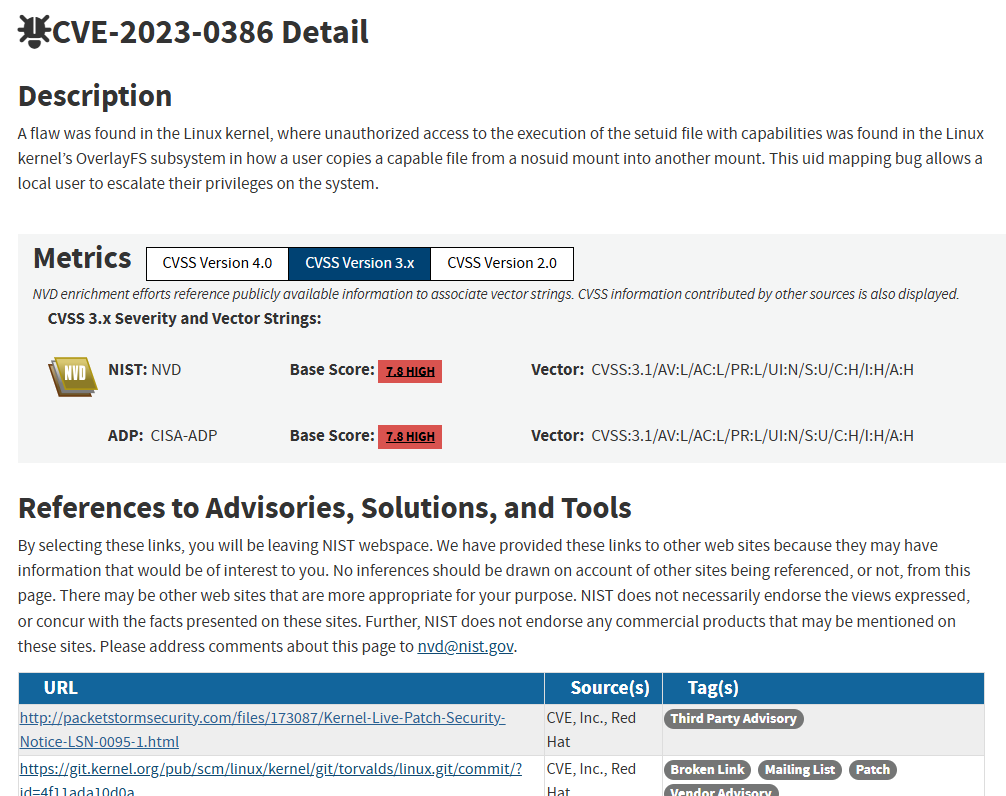
Task: Click the NVD gold badge icon
Action: click(73, 377)
